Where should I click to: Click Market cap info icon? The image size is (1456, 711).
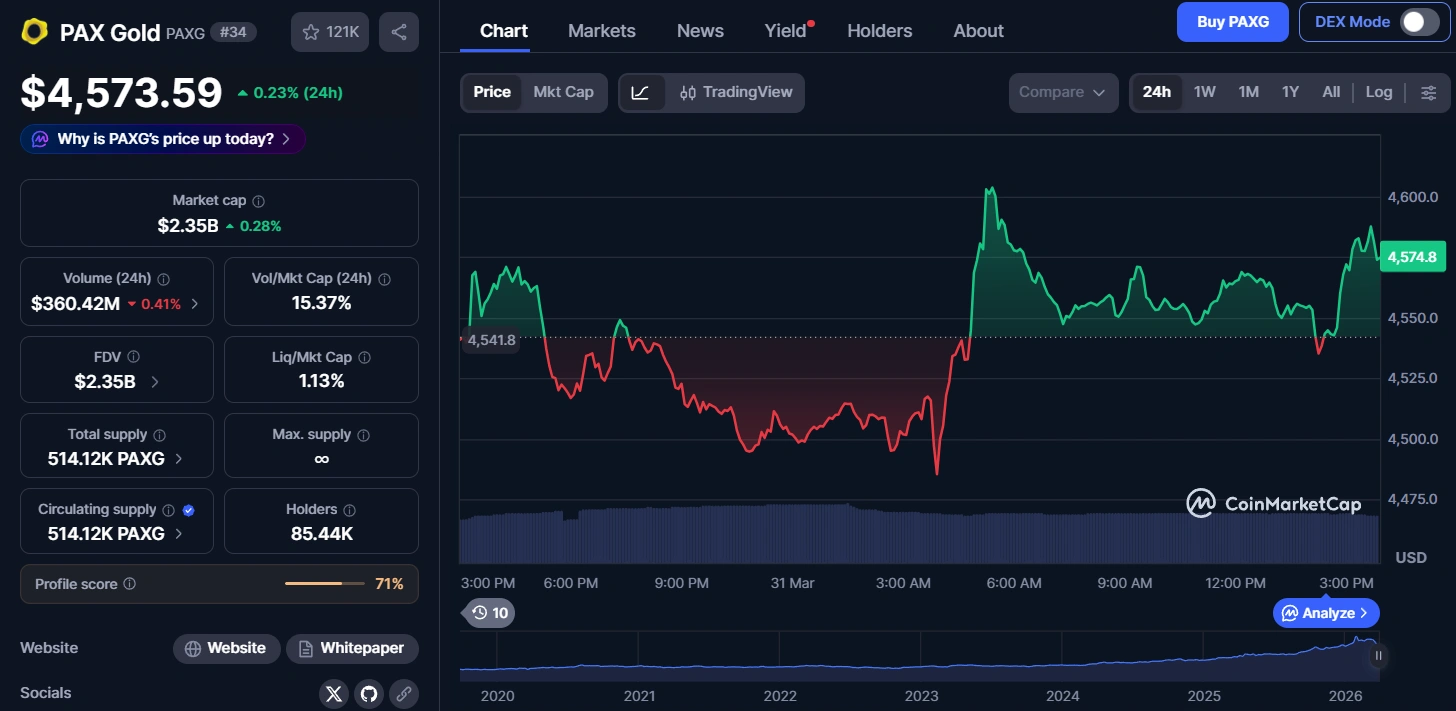tap(259, 201)
